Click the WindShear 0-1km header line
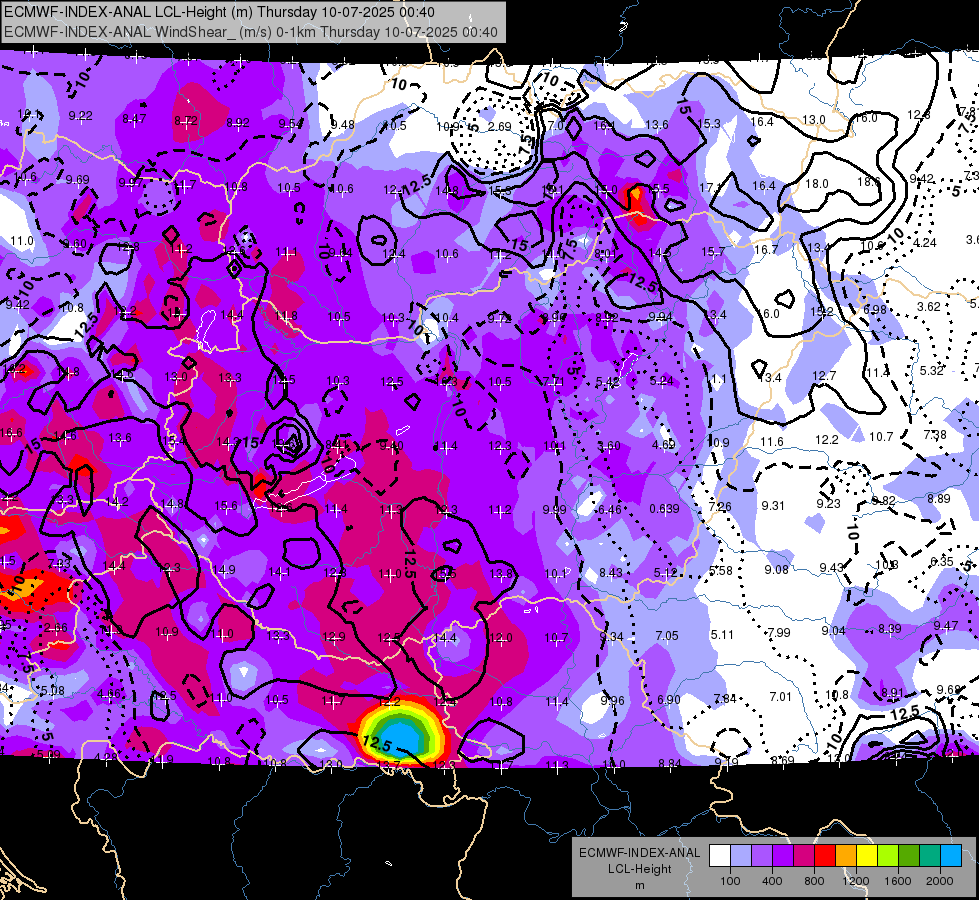Viewport: 979px width, 900px height. 251,32
